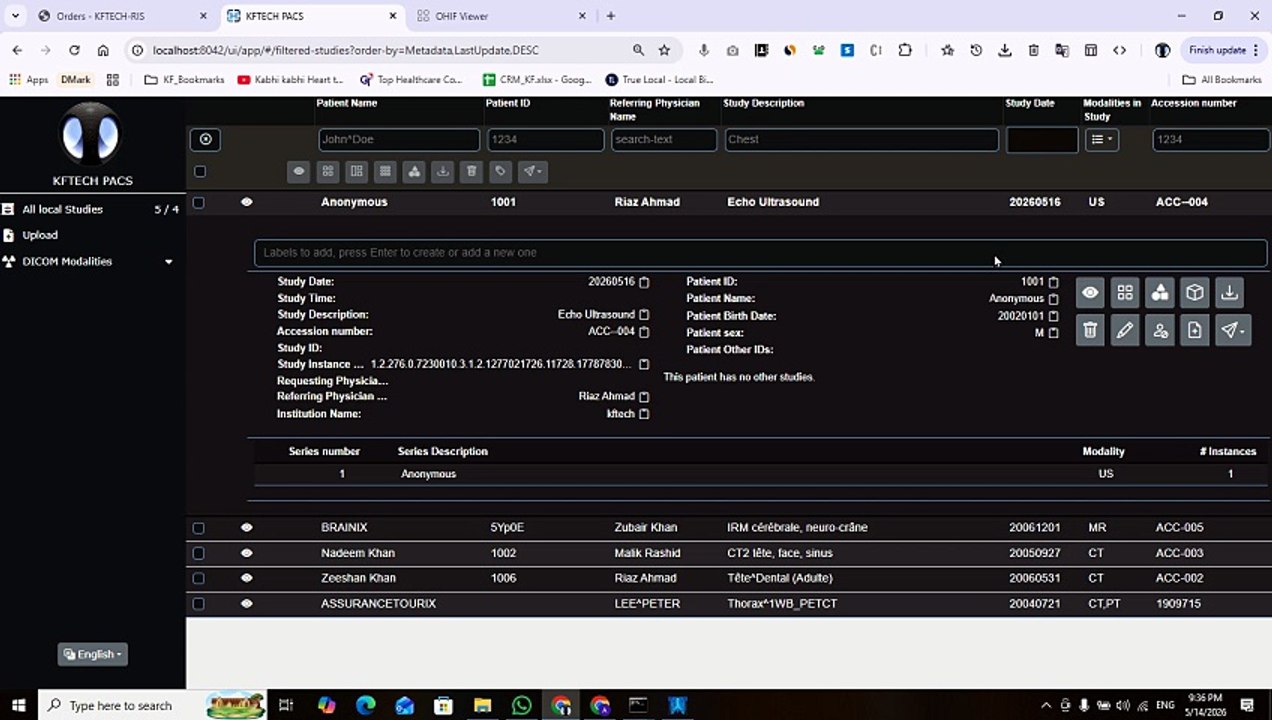Check the BRAINIX study checkbox
1272x720 pixels.
(x=198, y=528)
